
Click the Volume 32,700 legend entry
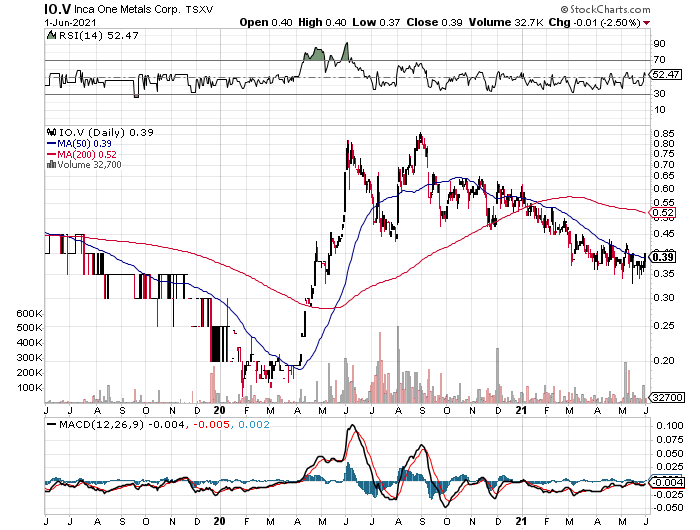coord(89,164)
